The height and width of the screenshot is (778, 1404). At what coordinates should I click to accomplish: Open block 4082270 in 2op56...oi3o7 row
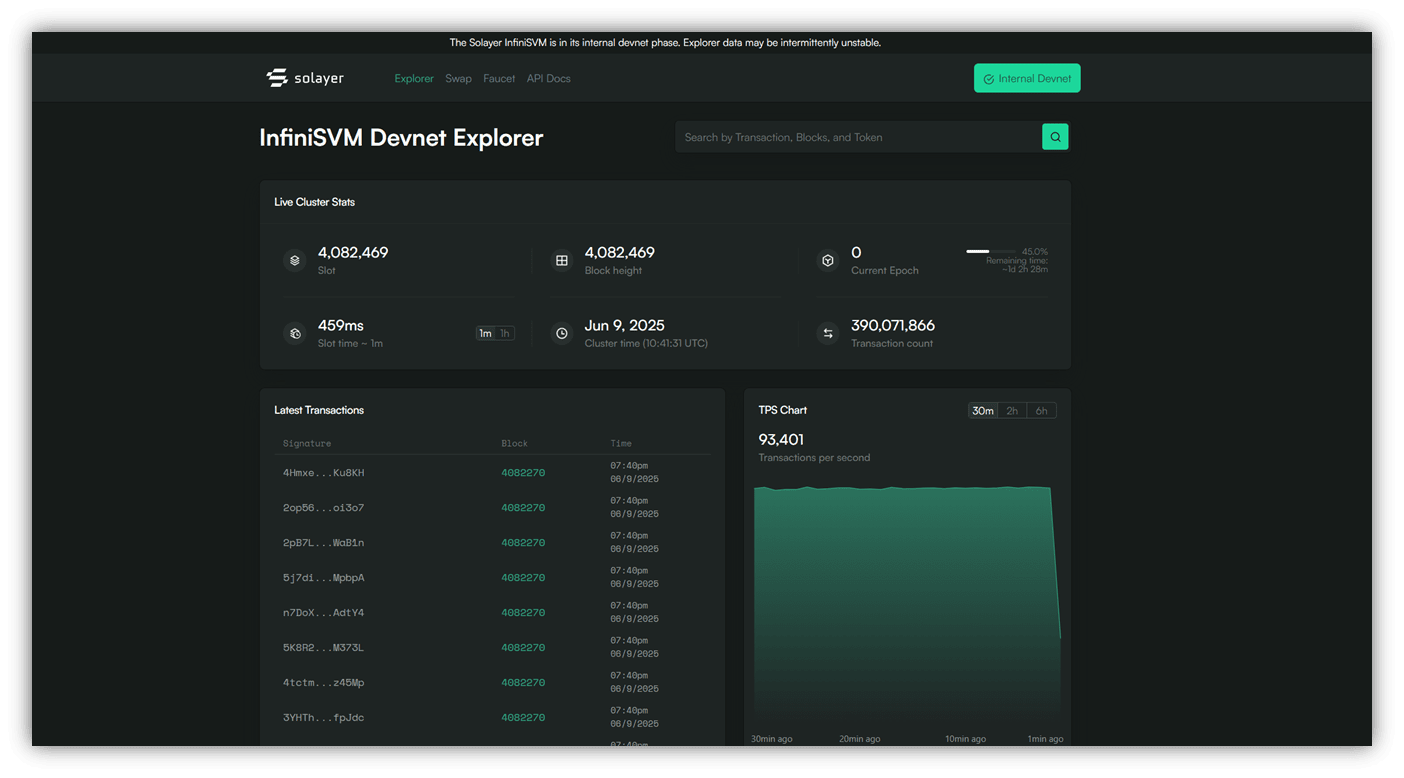pos(523,508)
